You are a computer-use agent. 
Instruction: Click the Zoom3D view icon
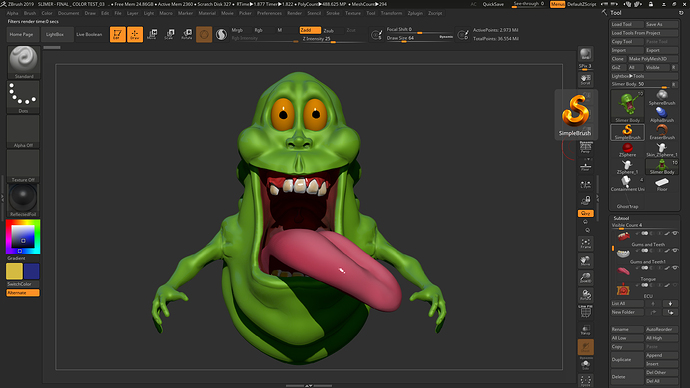(x=585, y=278)
